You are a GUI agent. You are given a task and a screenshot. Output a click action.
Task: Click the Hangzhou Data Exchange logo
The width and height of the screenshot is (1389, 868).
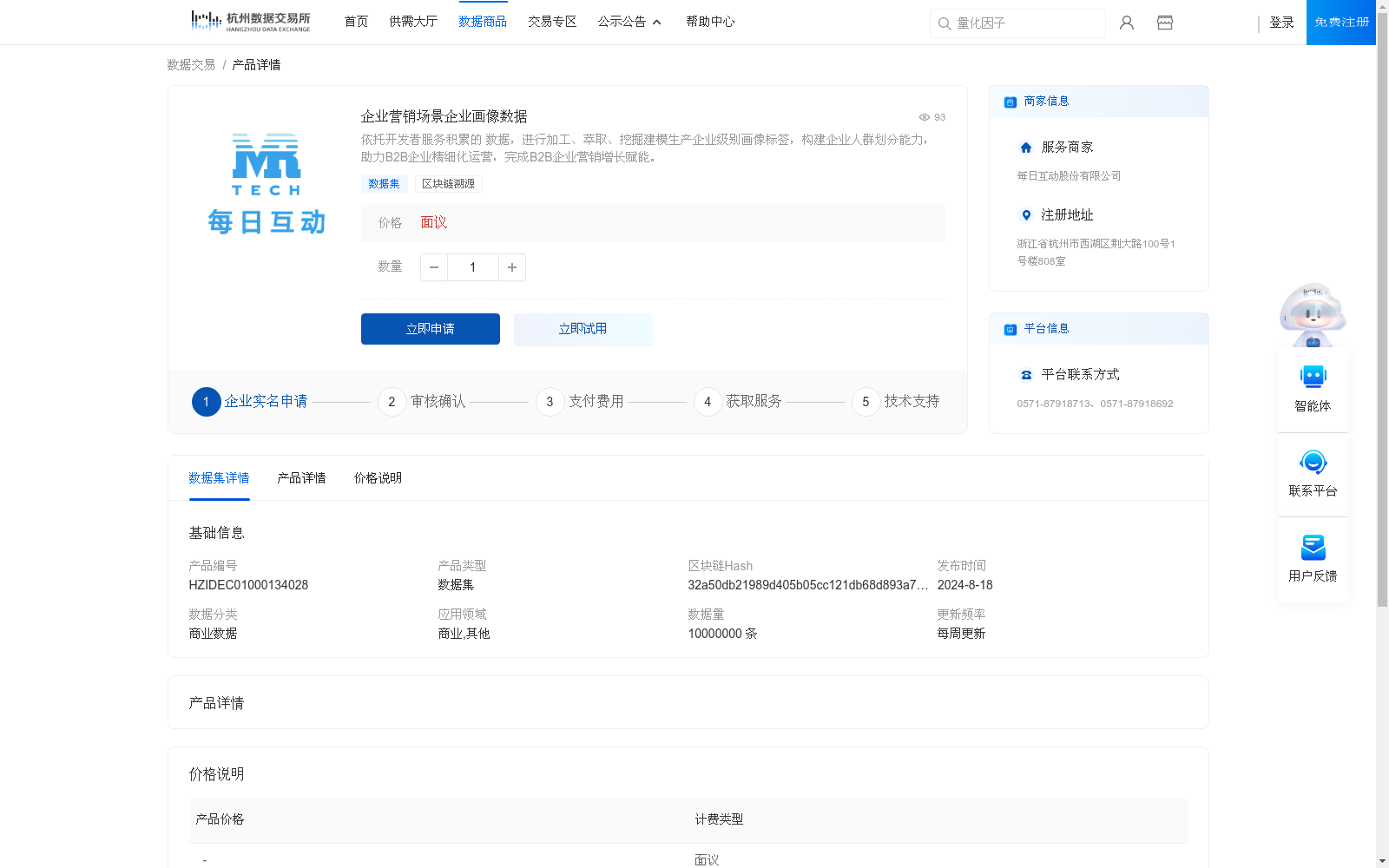coord(250,22)
